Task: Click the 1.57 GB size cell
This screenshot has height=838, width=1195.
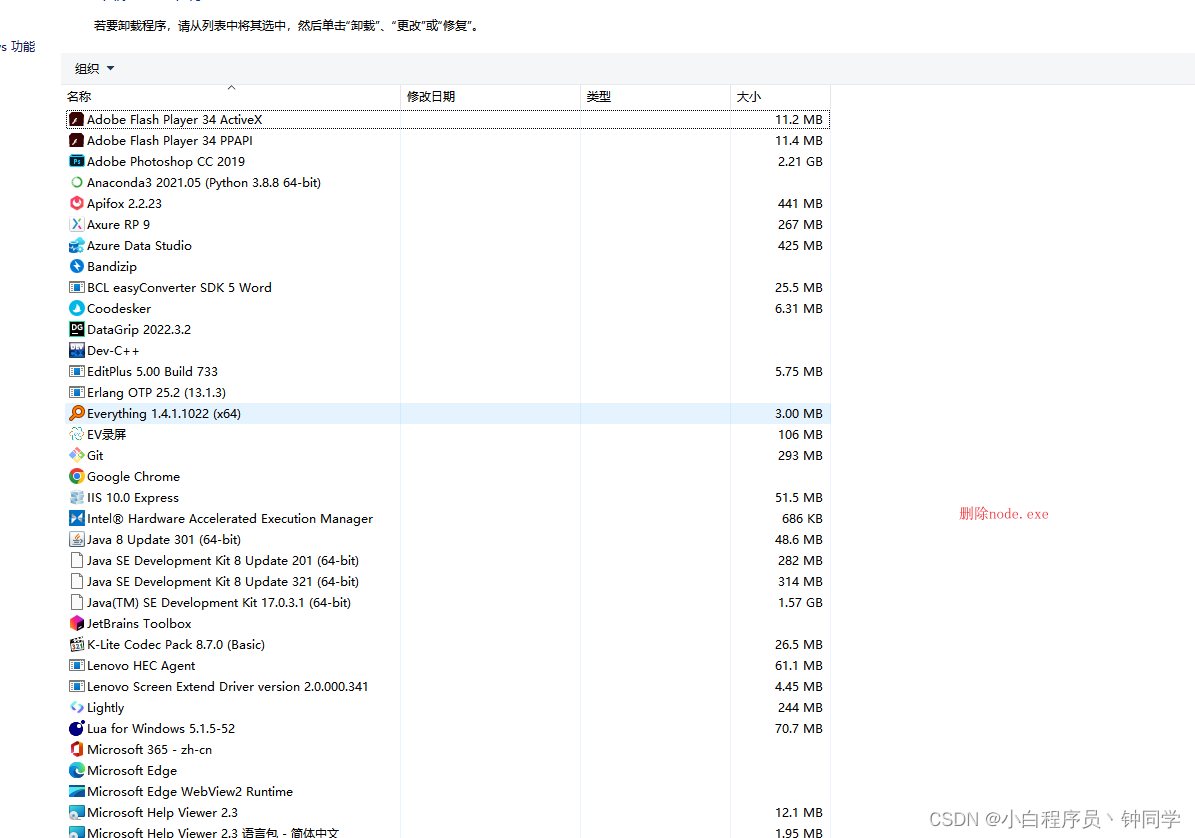Action: pos(800,603)
